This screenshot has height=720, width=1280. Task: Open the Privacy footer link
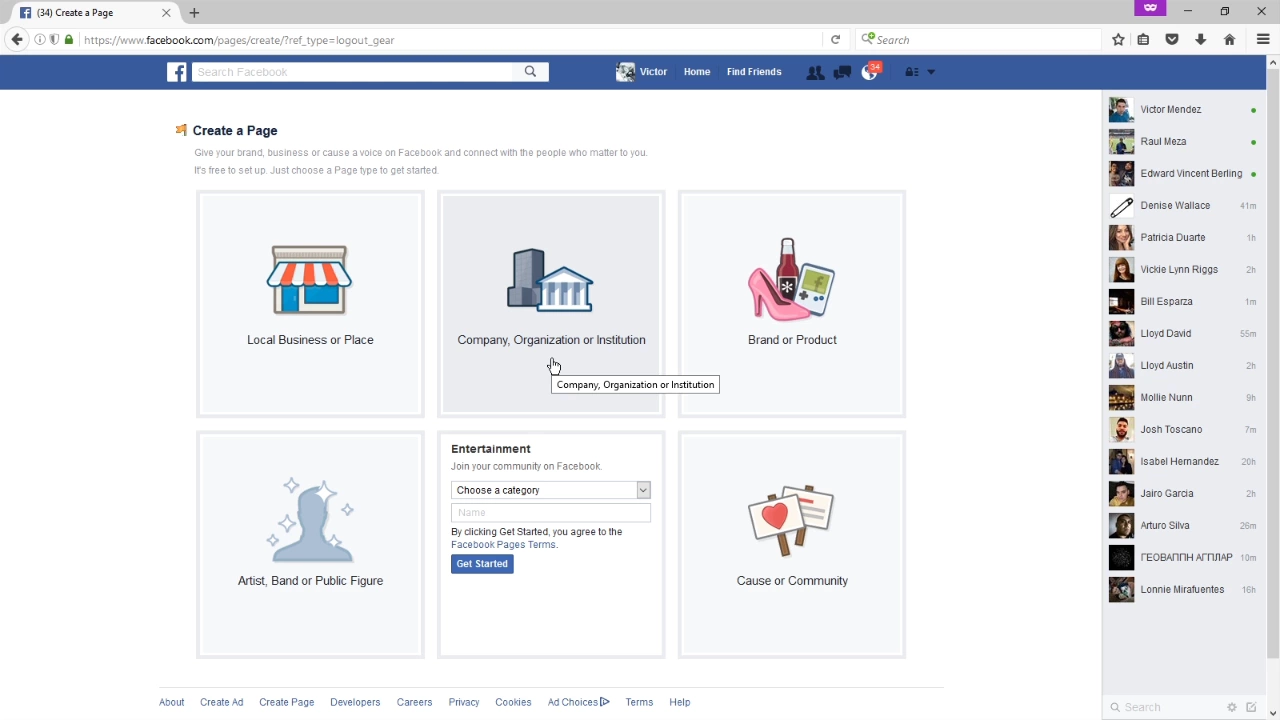pyautogui.click(x=464, y=702)
